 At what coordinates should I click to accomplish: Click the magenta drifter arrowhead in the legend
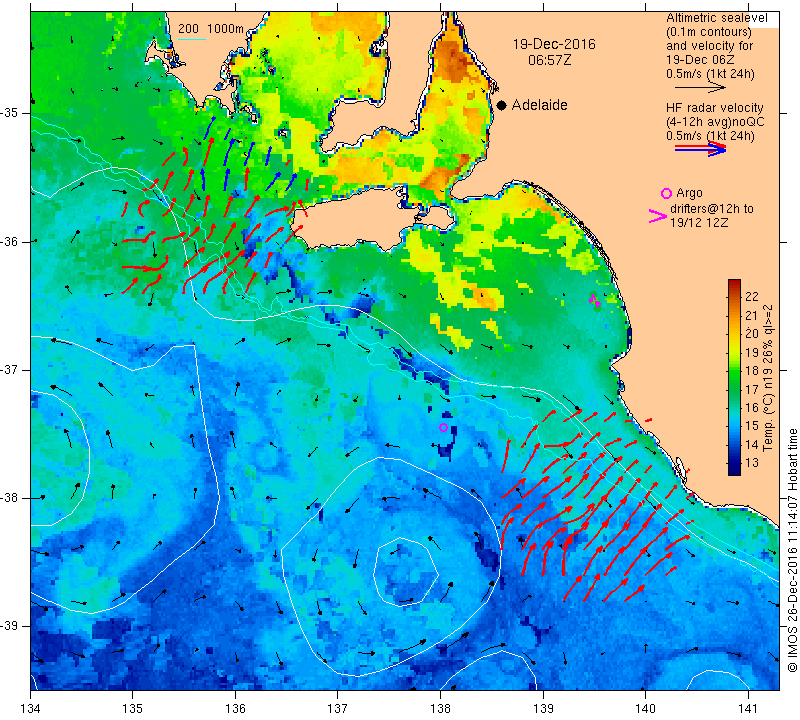pyautogui.click(x=657, y=216)
